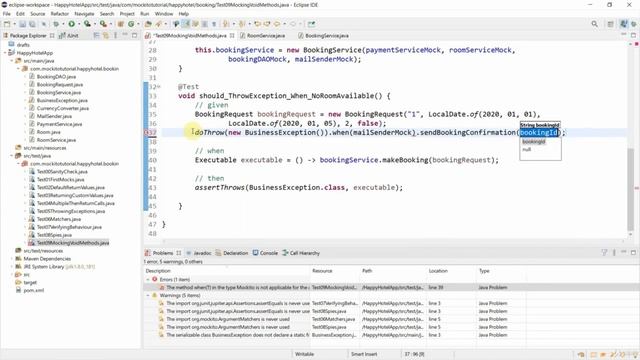Viewport: 640px width, 360px height.
Task: Select Test07VerifyingBehaviour.java in tree
Action: (x=69, y=227)
